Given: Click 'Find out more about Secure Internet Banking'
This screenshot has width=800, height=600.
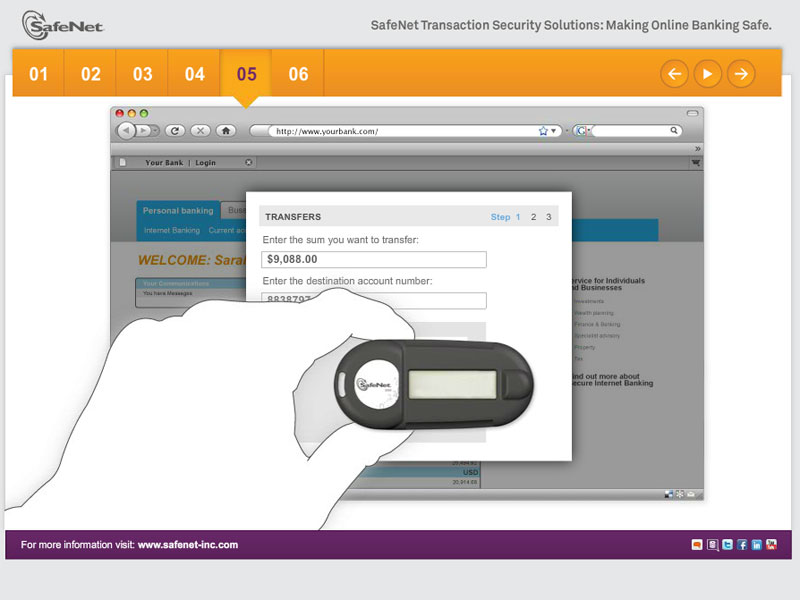Looking at the screenshot, I should [x=612, y=380].
